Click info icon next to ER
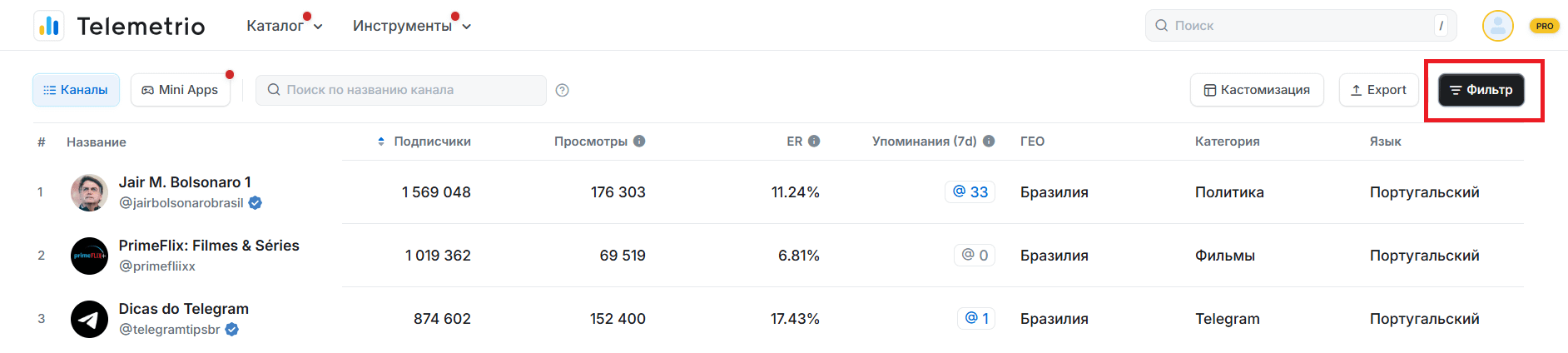 814,141
